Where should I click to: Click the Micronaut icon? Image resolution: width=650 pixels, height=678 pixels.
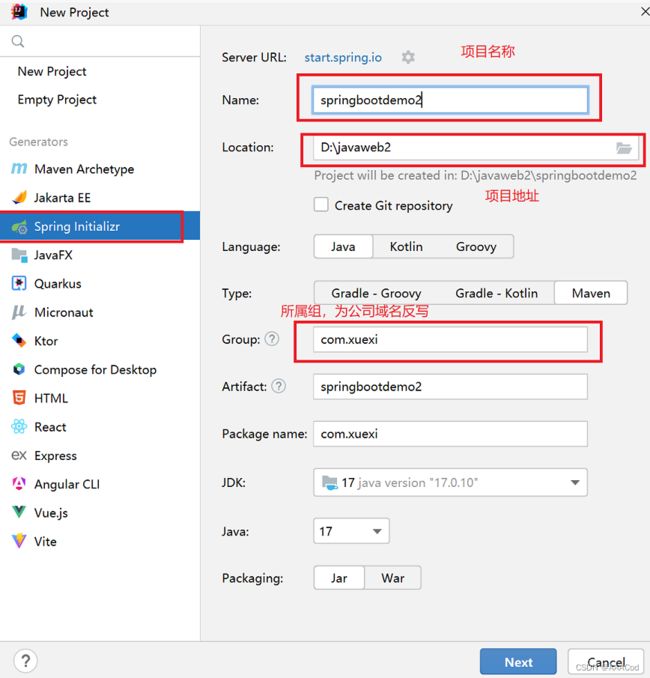[x=19, y=312]
